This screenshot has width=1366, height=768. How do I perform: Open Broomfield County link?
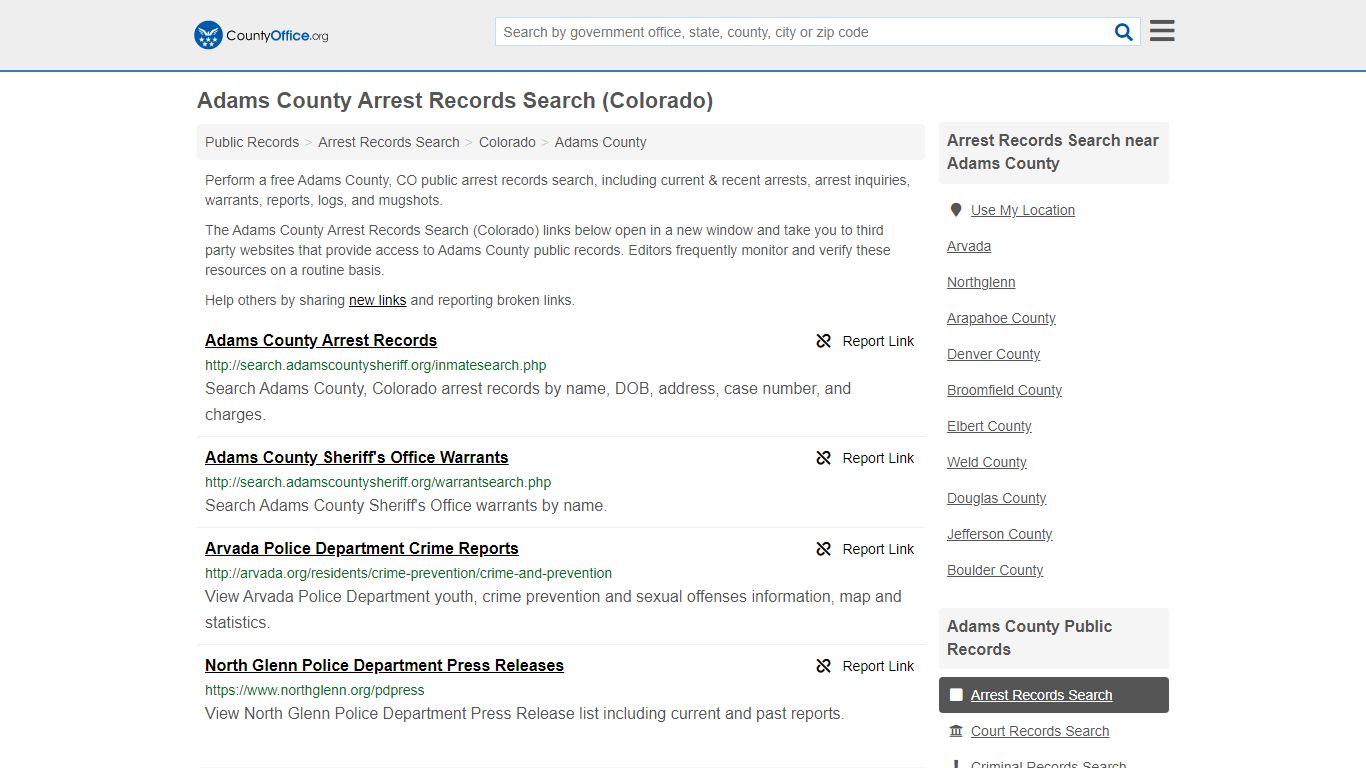click(x=1004, y=390)
